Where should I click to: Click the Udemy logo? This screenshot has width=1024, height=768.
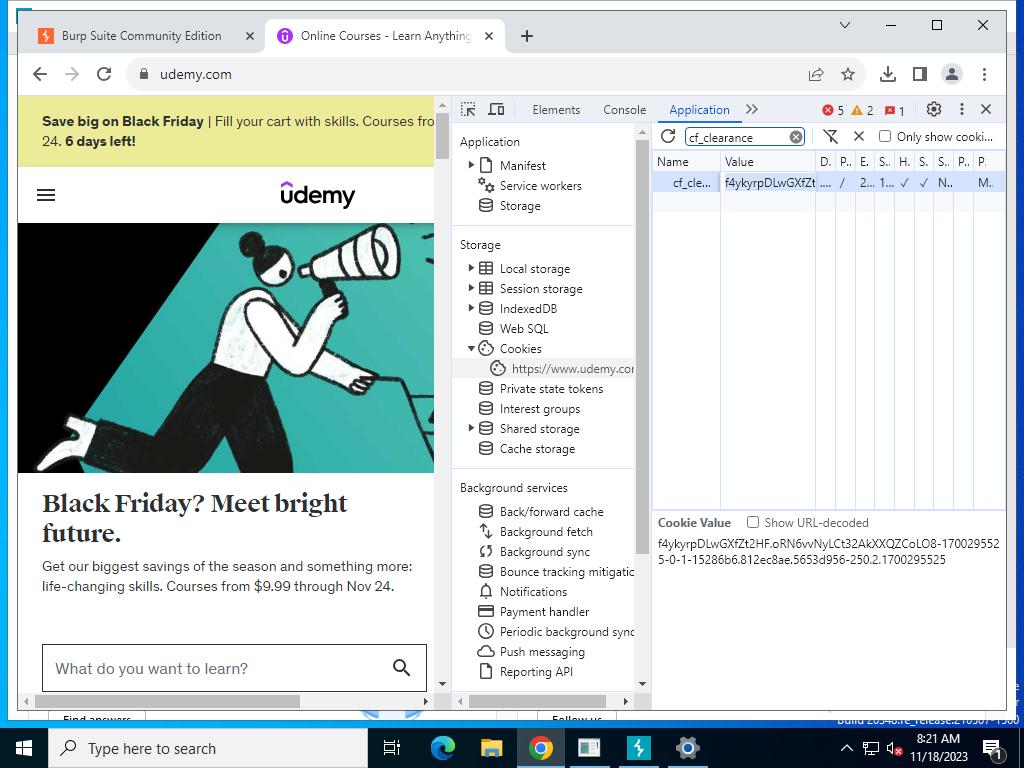coord(317,195)
